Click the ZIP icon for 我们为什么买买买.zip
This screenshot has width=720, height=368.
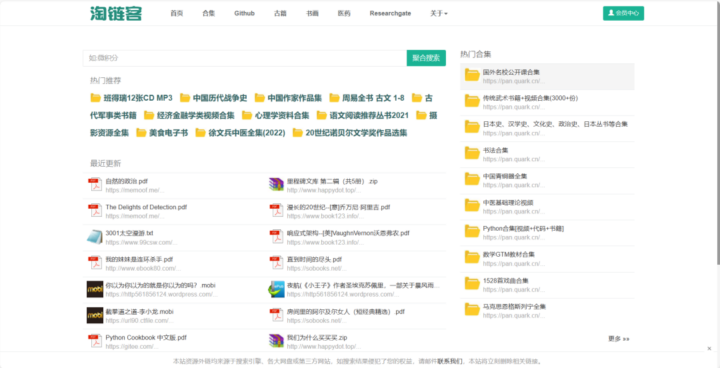pos(276,341)
